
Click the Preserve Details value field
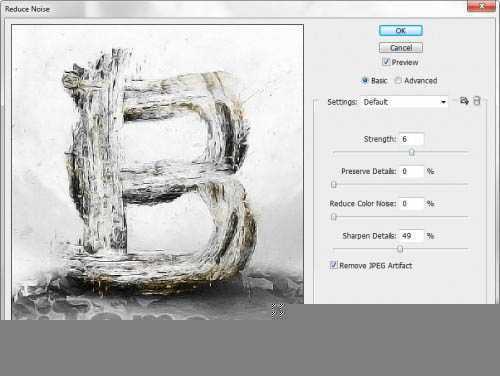click(412, 171)
